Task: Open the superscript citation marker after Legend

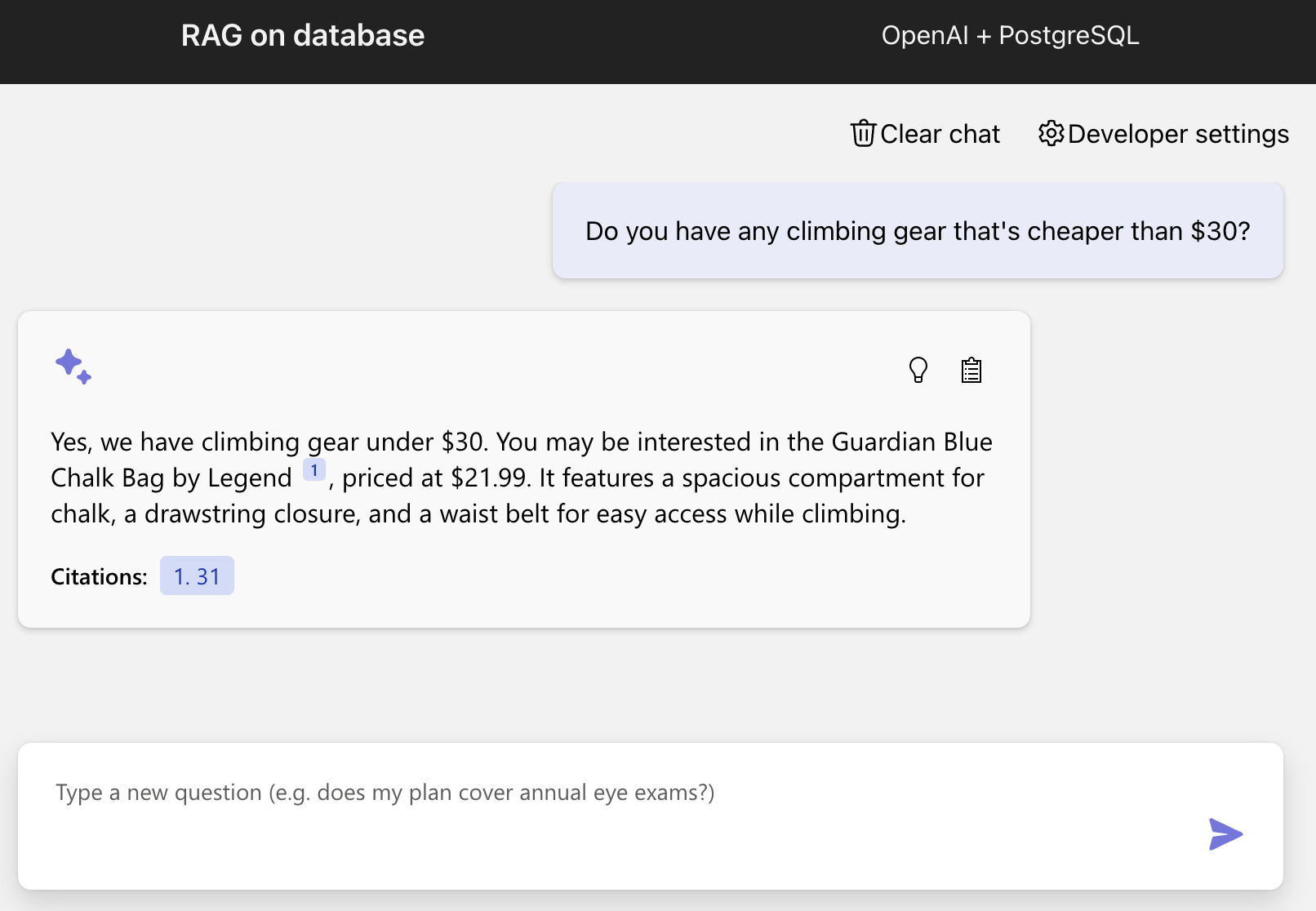Action: [x=314, y=469]
